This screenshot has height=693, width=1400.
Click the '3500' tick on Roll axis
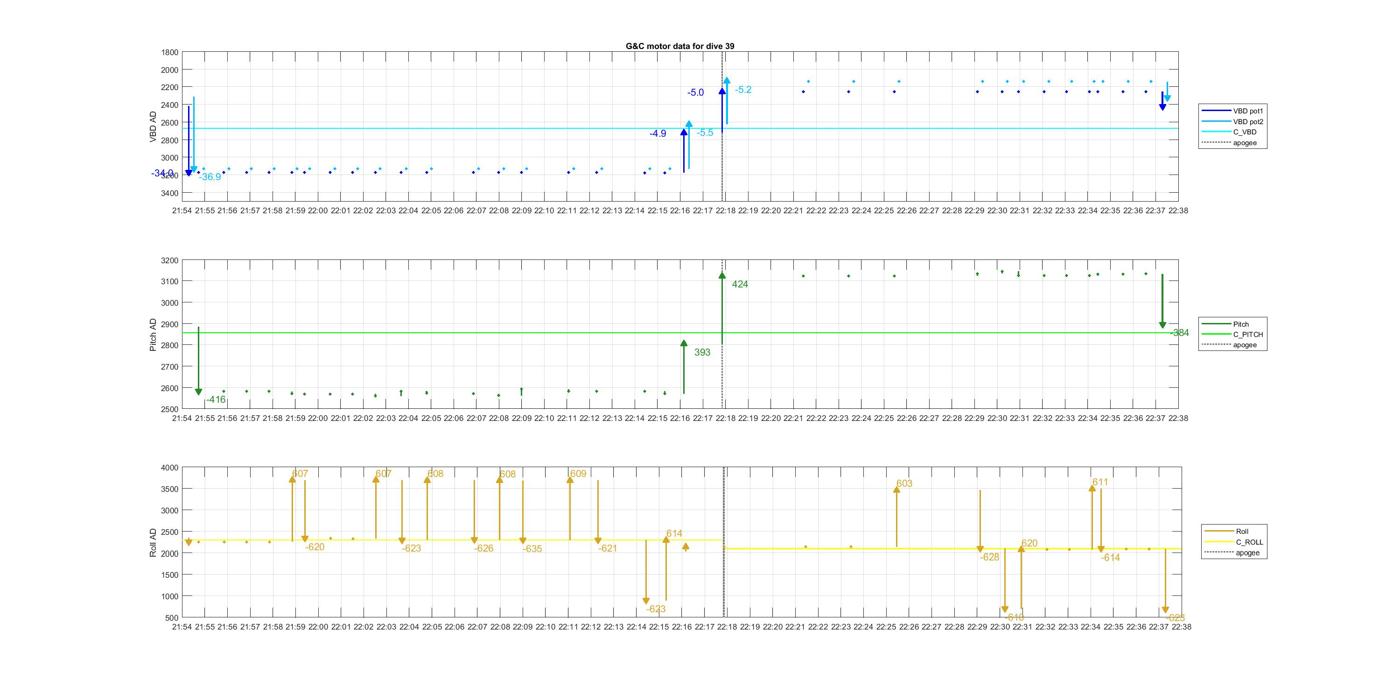(169, 489)
